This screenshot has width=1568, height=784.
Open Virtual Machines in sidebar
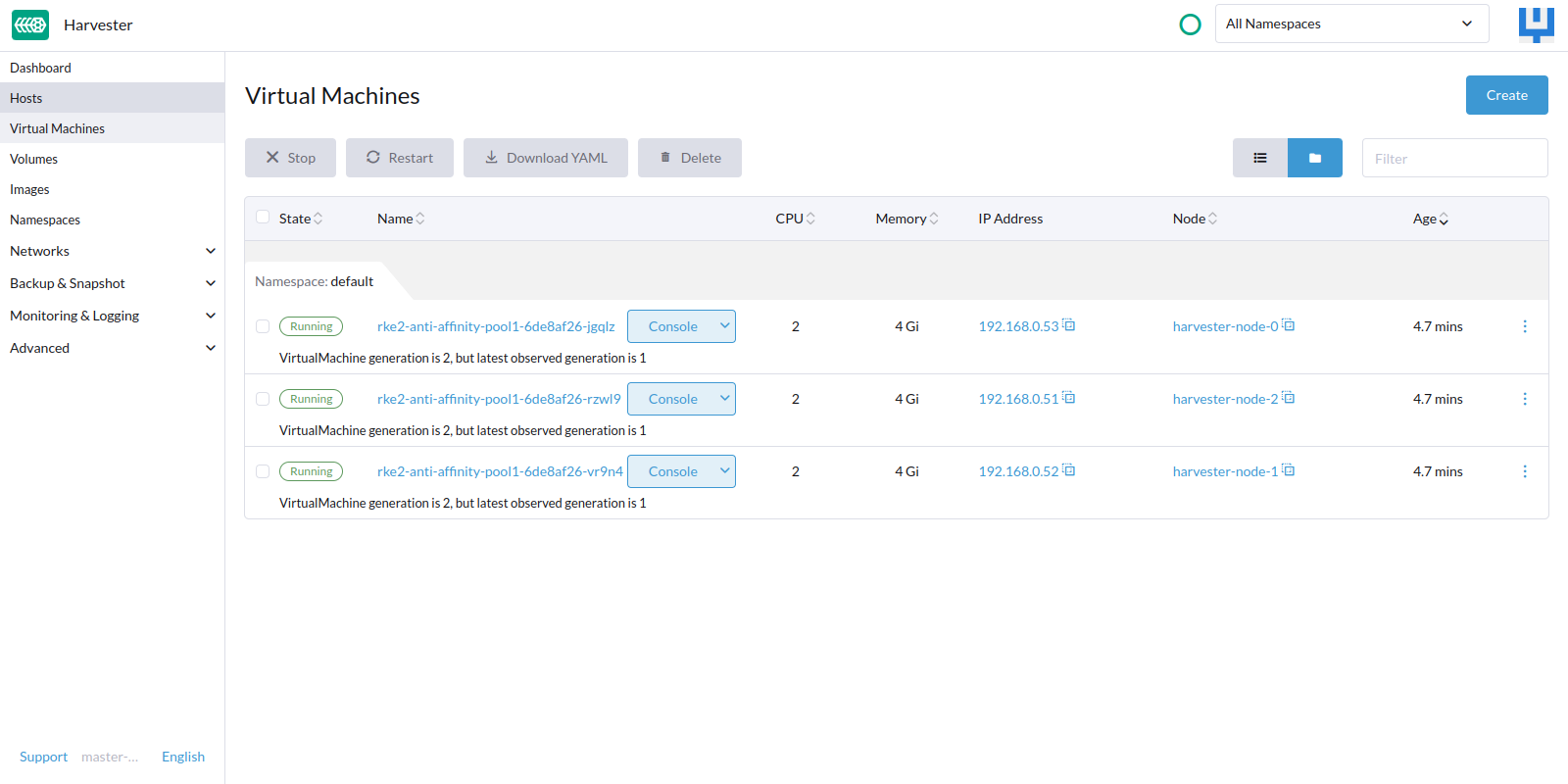[x=112, y=128]
